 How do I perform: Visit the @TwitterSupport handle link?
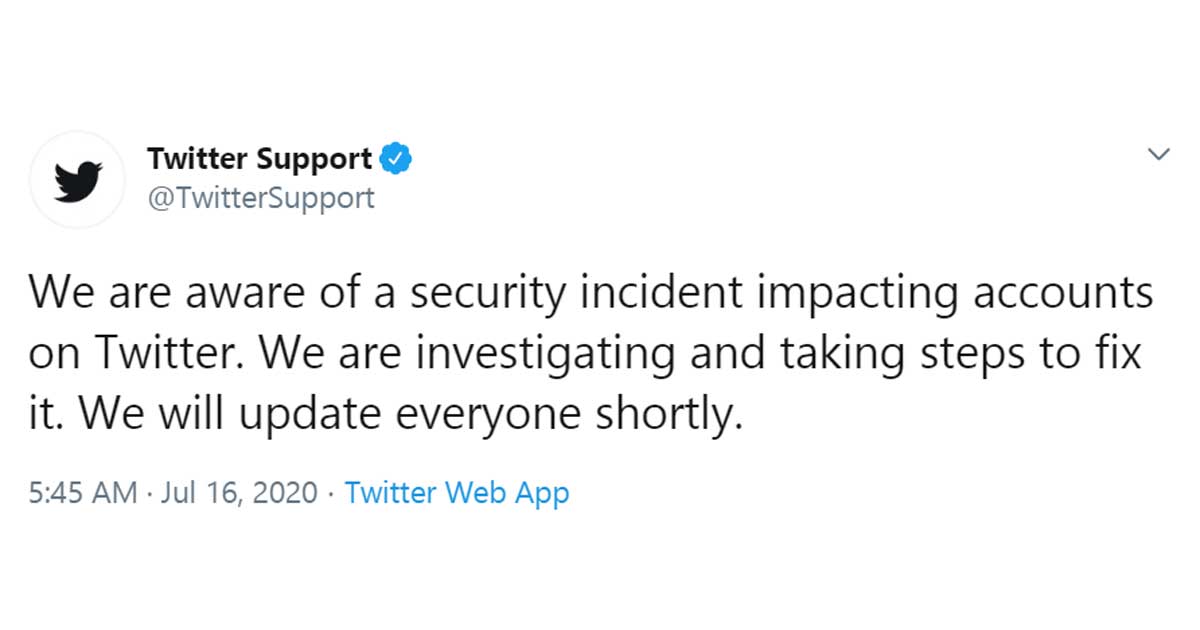pos(260,197)
